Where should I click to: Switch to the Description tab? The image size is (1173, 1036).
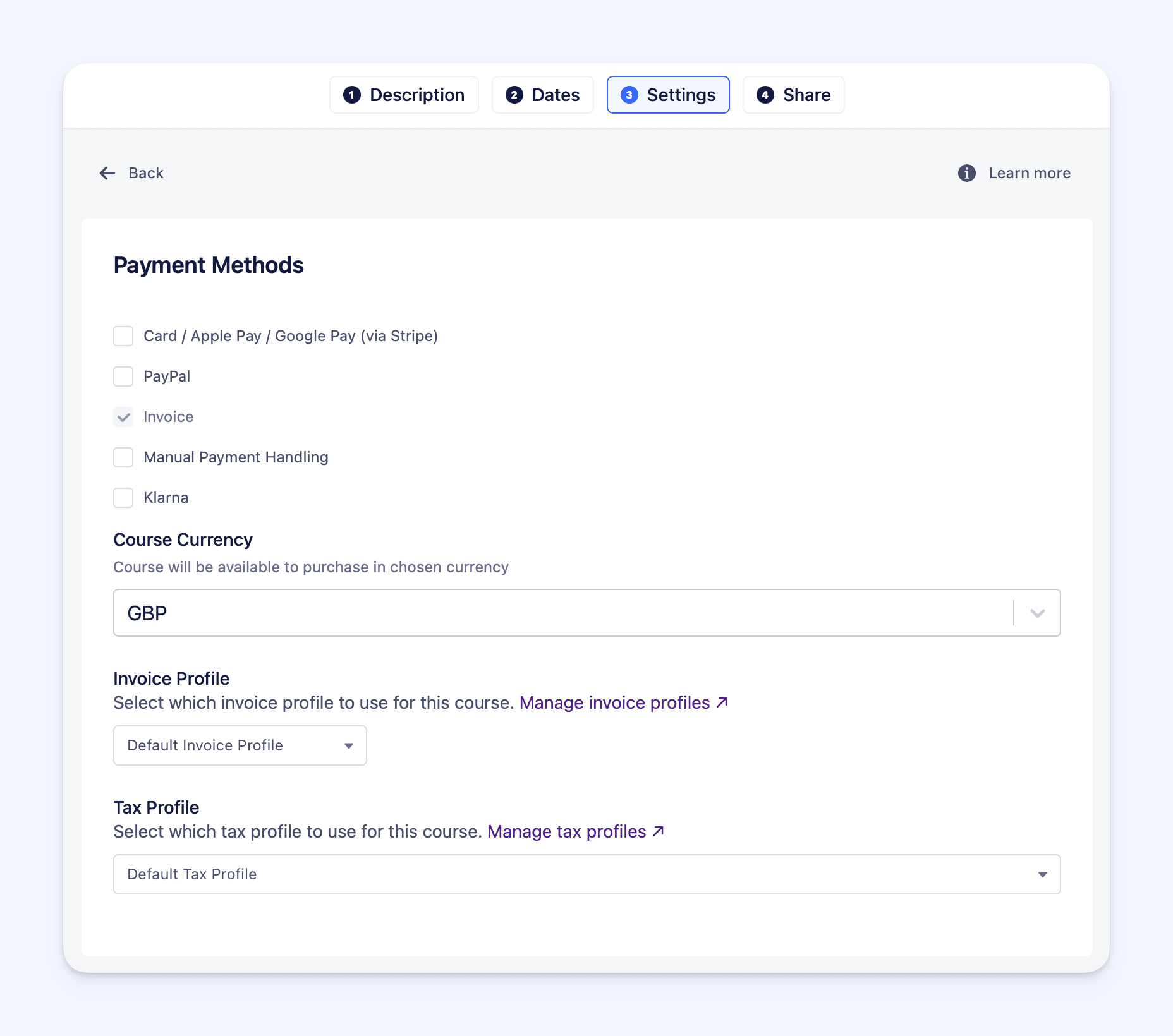point(404,95)
